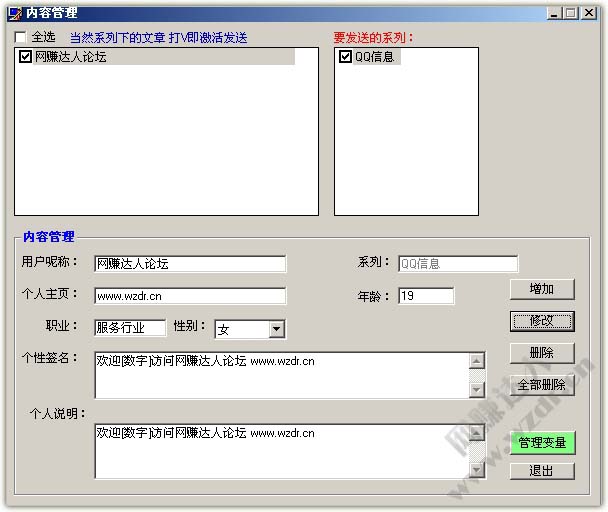Select the QQ信息 row text in series list
Screen dimensions: 608x512
click(x=374, y=57)
